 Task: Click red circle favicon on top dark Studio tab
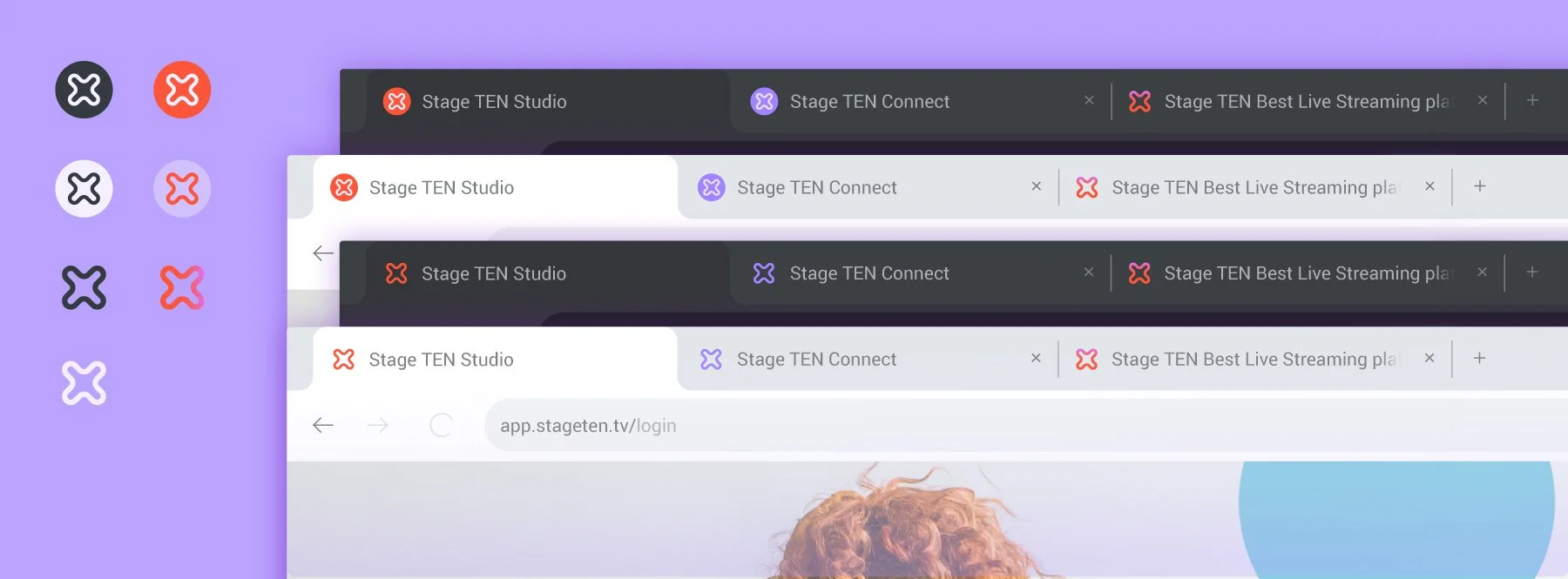[396, 101]
